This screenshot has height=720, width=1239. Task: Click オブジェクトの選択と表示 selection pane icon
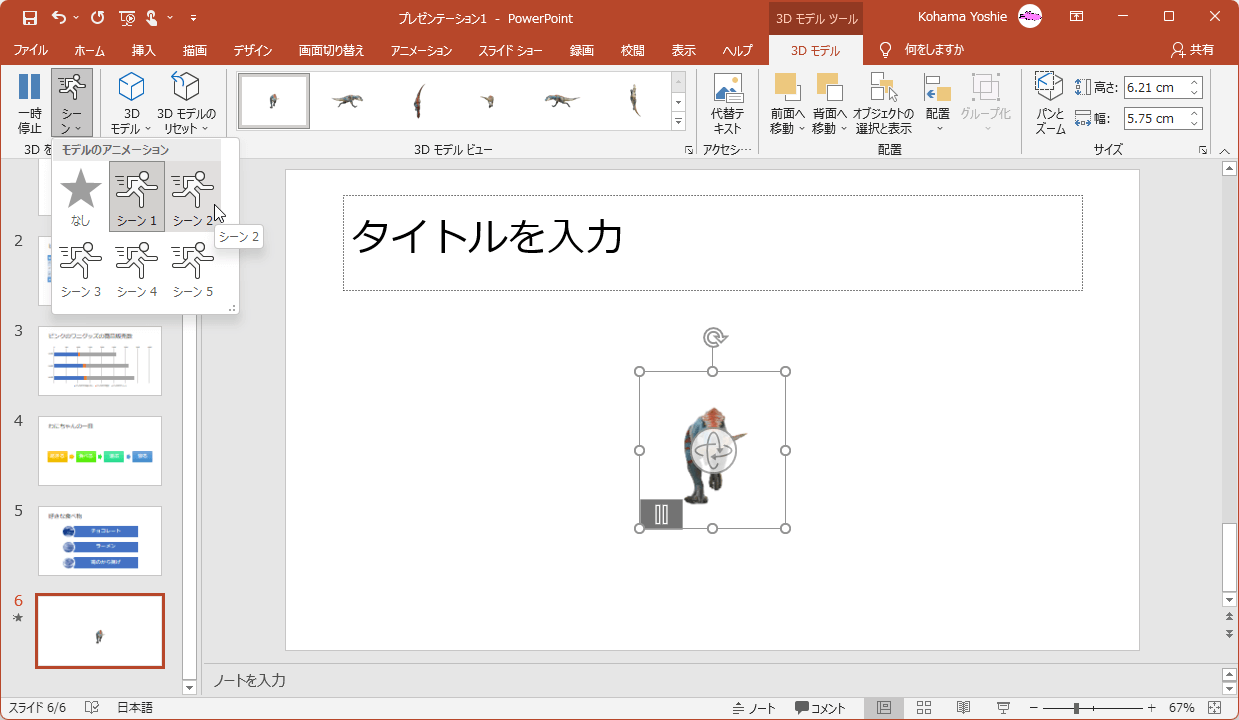tap(883, 102)
